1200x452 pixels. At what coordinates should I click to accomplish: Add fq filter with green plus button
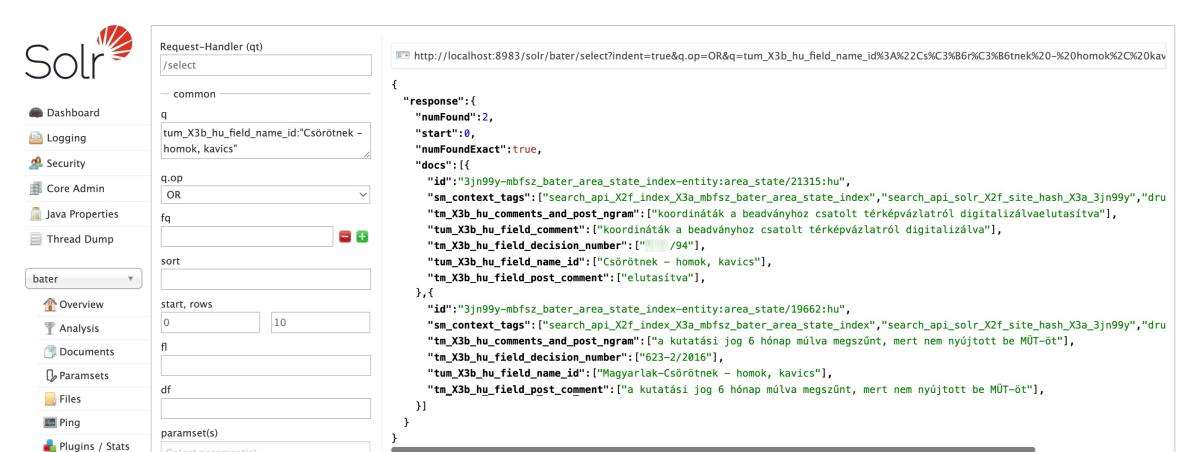click(362, 236)
